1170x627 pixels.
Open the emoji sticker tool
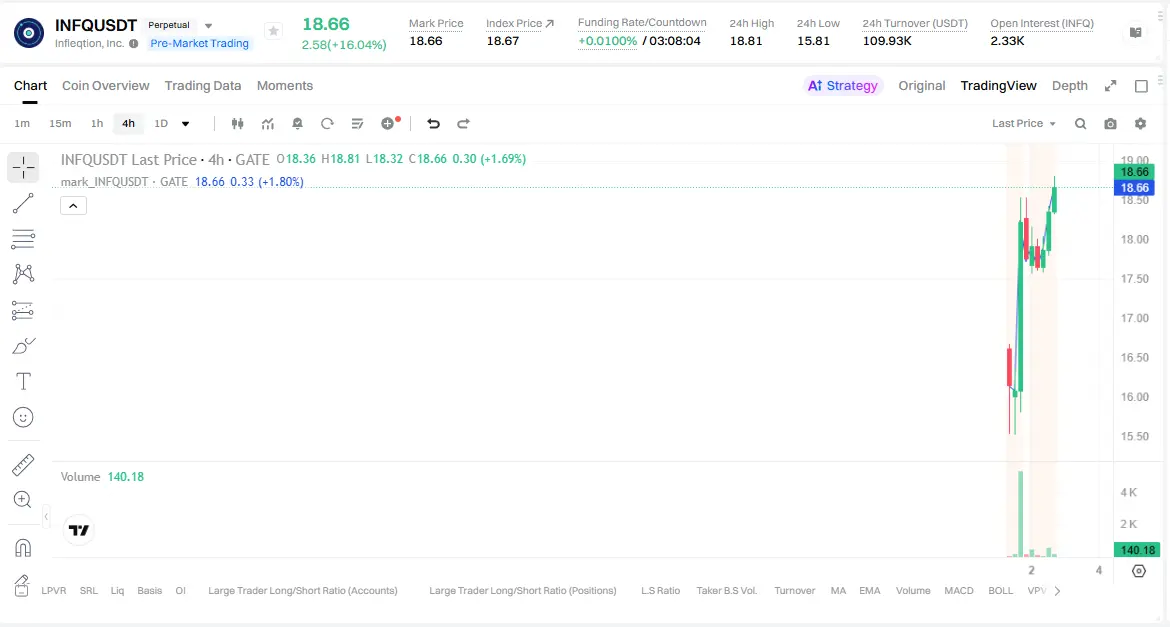pyautogui.click(x=23, y=417)
